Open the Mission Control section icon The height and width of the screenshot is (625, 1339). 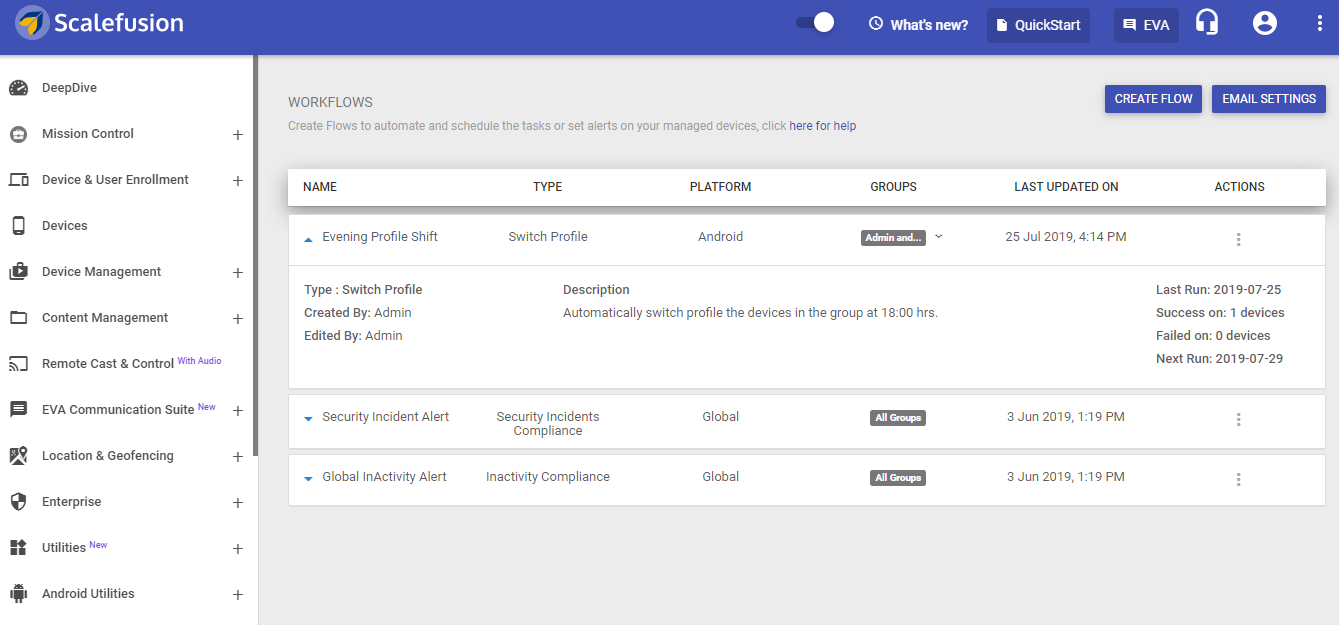click(18, 133)
